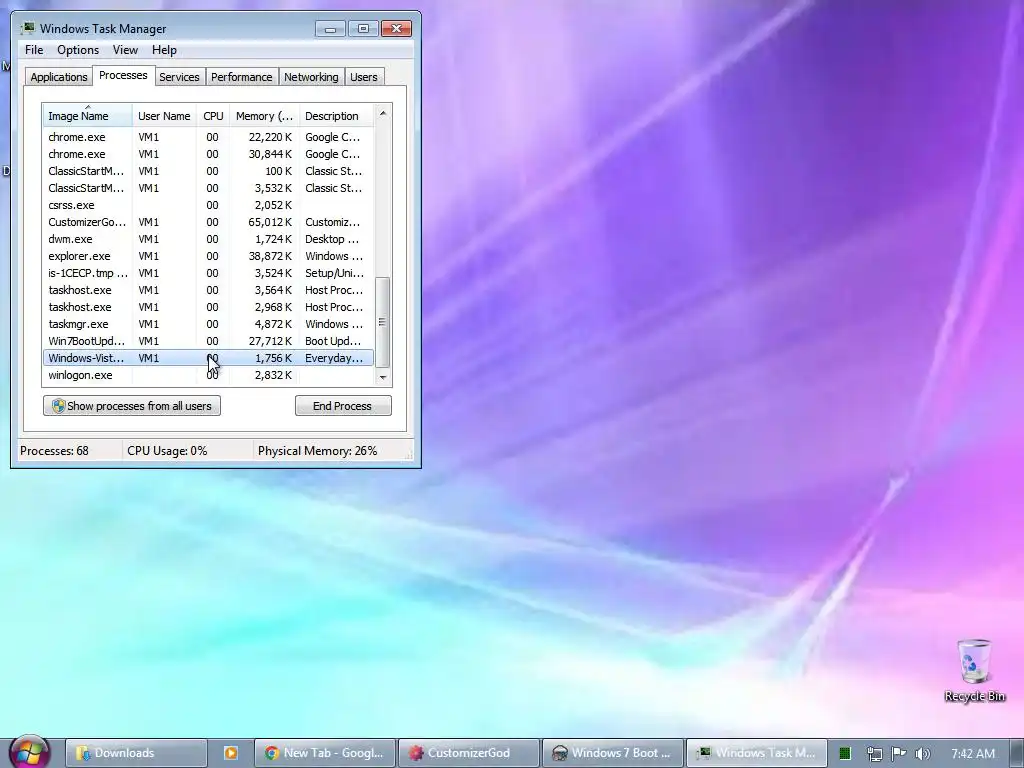Image resolution: width=1024 pixels, height=768 pixels.
Task: Select the winlogon.exe process row
Action: pyautogui.click(x=208, y=375)
